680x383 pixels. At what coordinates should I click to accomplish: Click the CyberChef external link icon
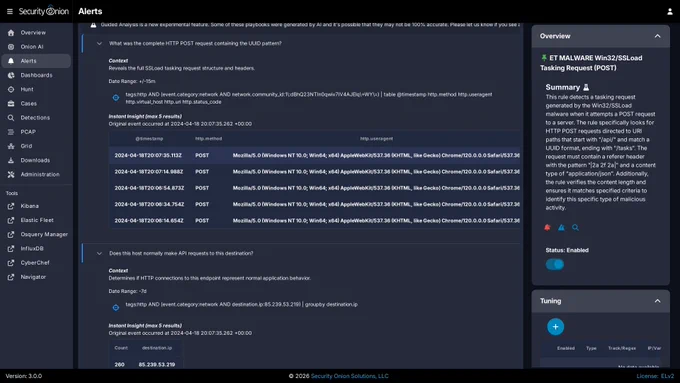(x=11, y=263)
